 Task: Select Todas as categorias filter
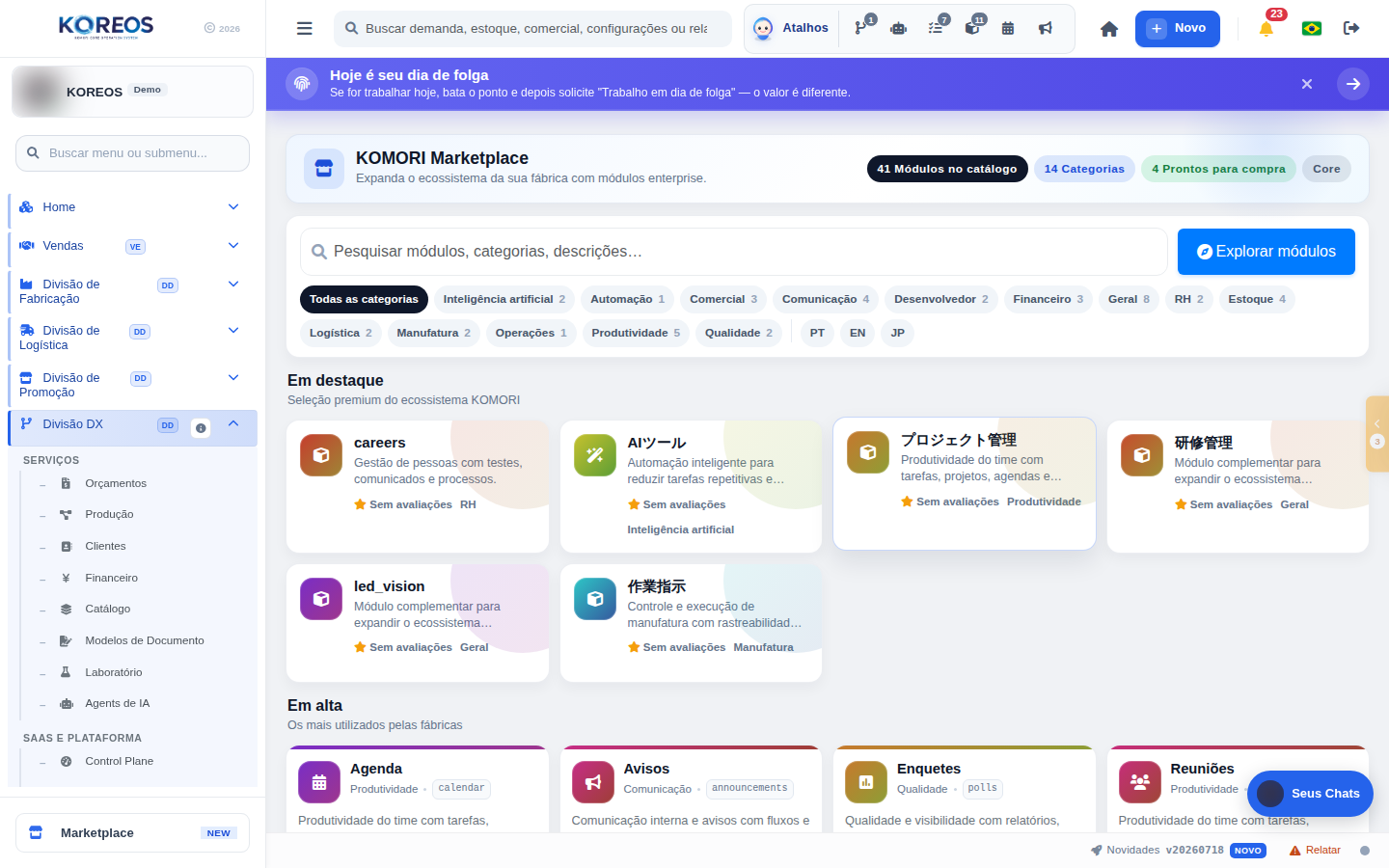[364, 299]
